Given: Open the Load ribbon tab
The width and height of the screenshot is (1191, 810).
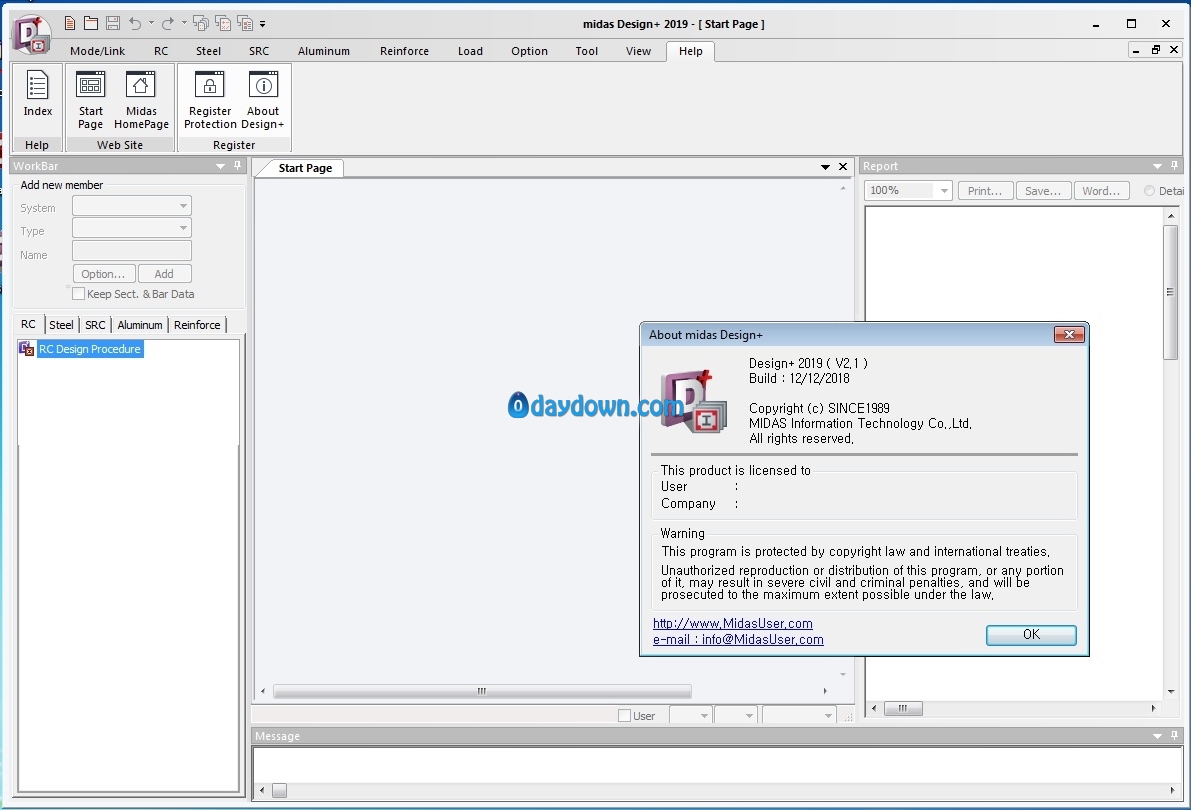Looking at the screenshot, I should pos(470,51).
